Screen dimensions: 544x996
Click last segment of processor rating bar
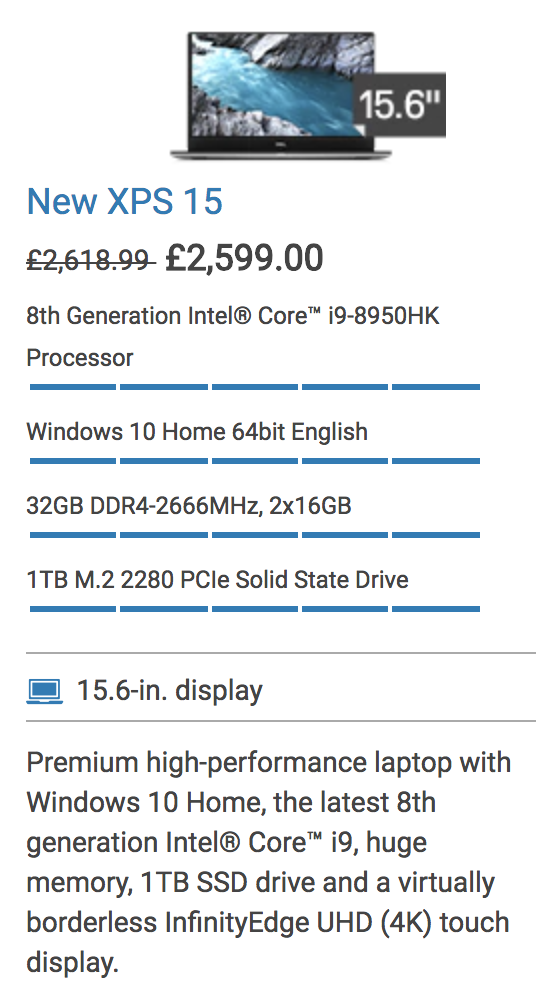point(436,386)
